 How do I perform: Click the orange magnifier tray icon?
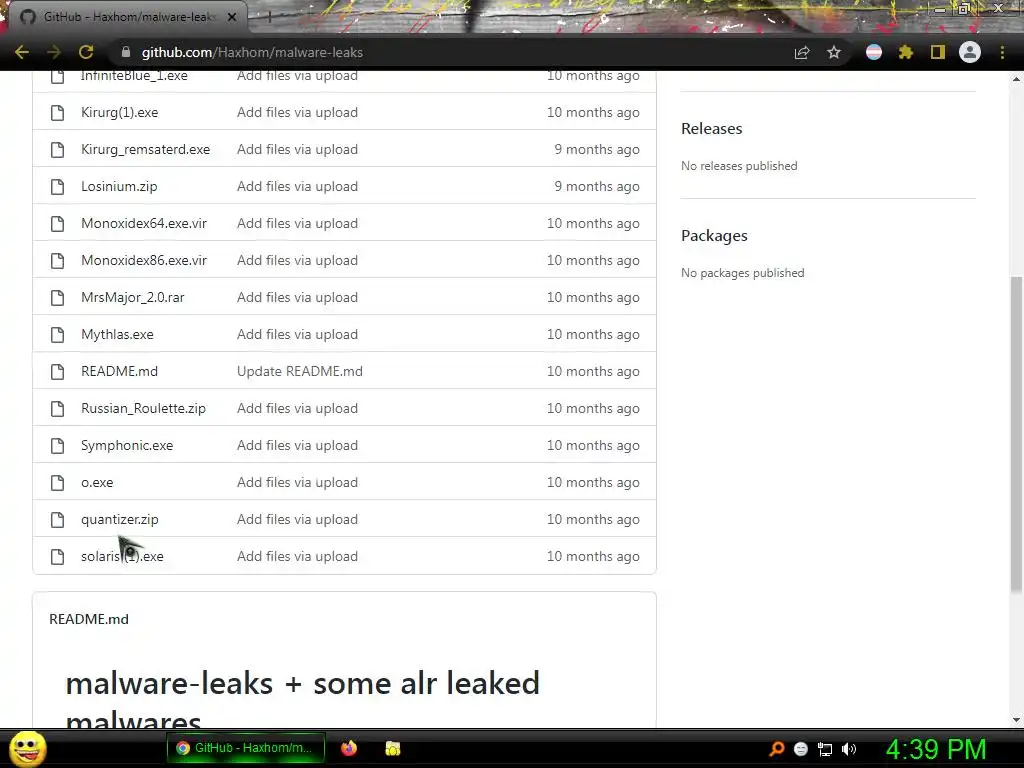pos(776,749)
